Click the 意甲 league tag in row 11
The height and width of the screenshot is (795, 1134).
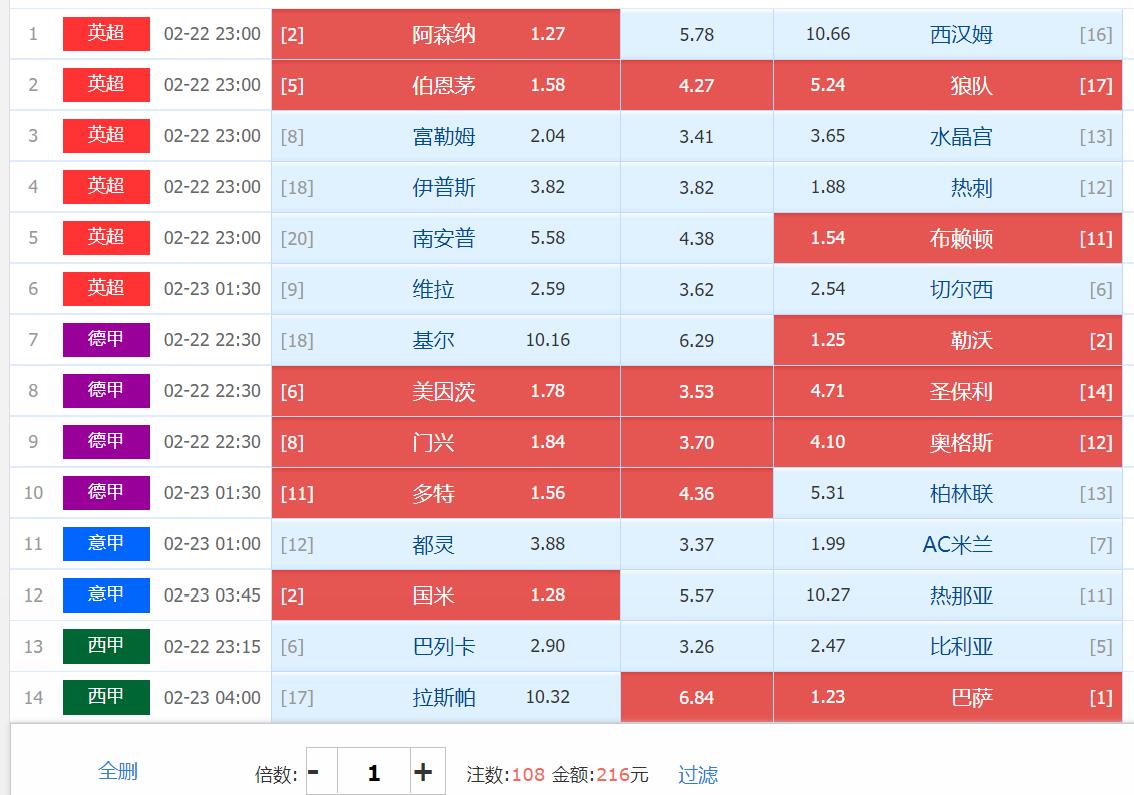106,543
